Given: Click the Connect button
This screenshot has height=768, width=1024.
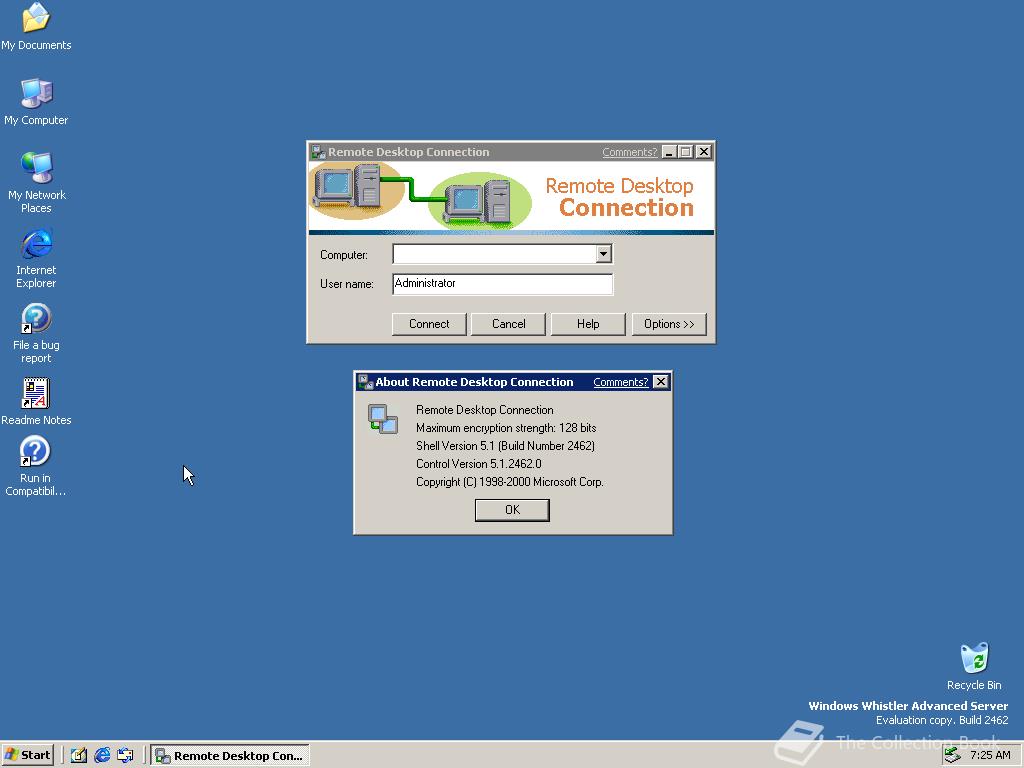Looking at the screenshot, I should (x=429, y=324).
